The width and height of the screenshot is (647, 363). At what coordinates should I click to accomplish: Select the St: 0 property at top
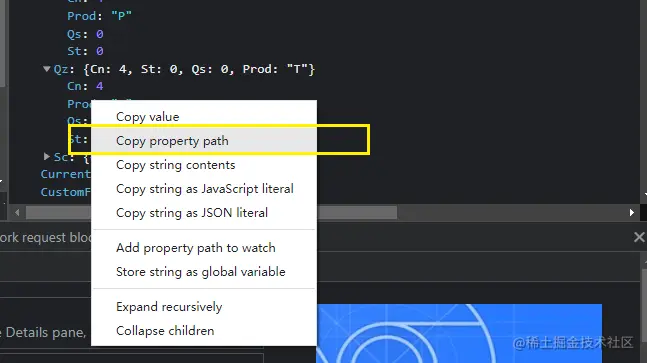(x=85, y=51)
